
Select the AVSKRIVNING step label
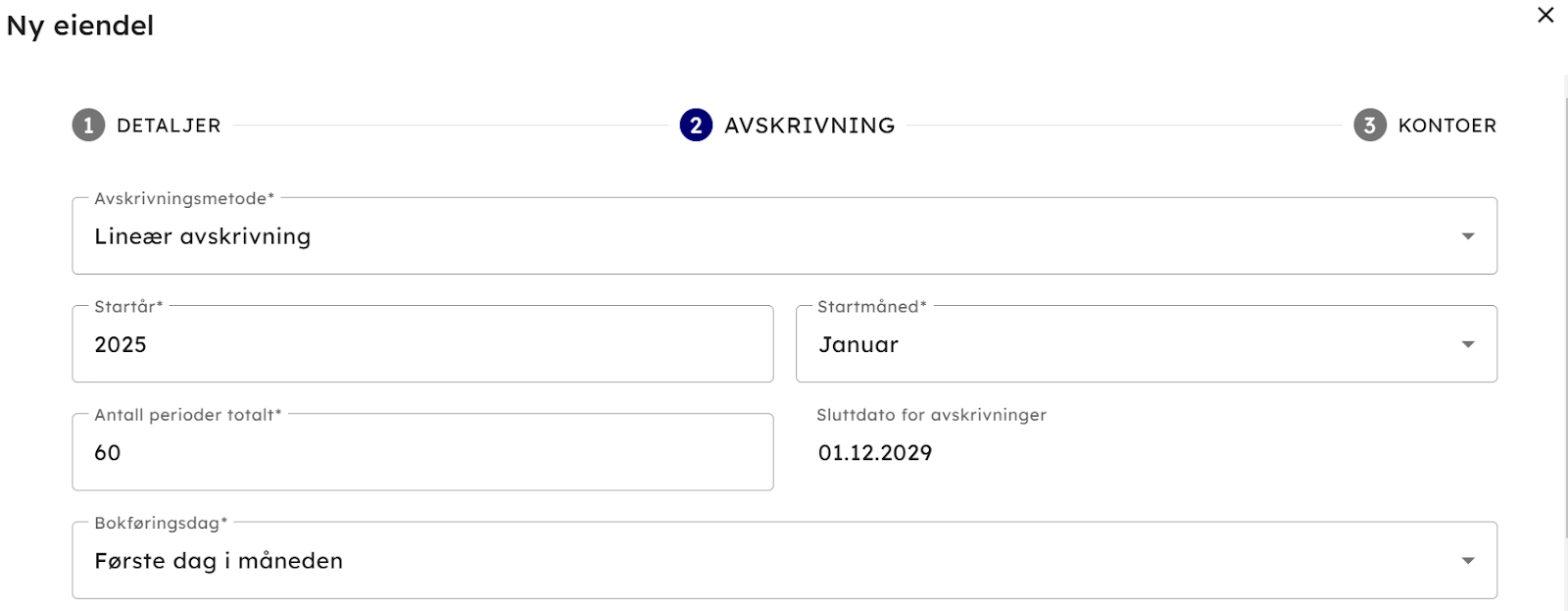pos(809,126)
